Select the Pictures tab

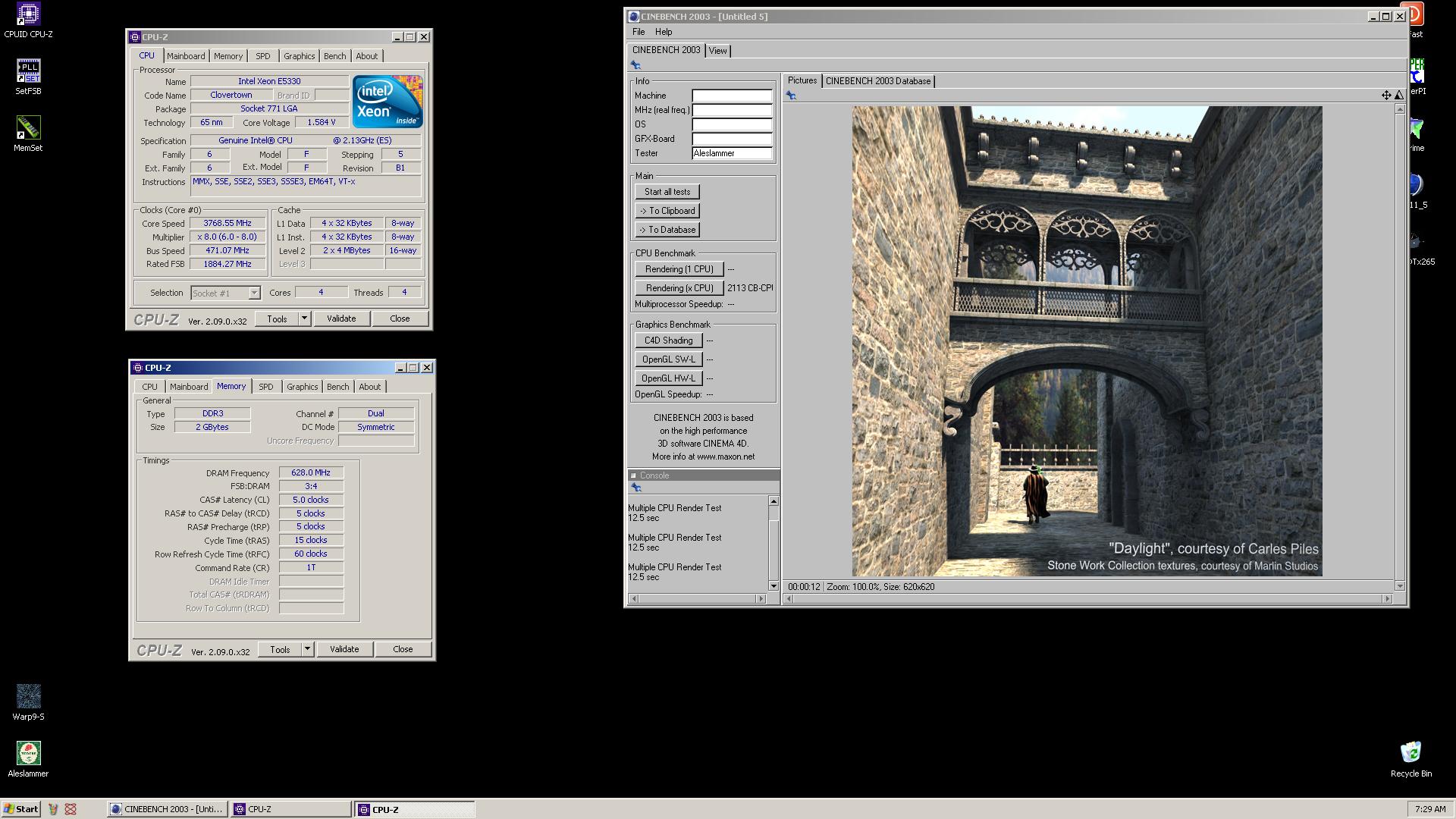tap(802, 80)
